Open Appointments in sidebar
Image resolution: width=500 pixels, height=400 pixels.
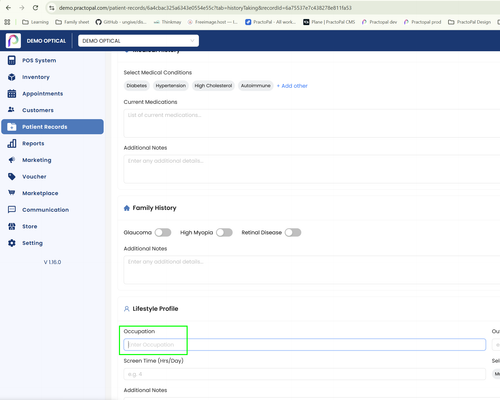click(x=52, y=94)
